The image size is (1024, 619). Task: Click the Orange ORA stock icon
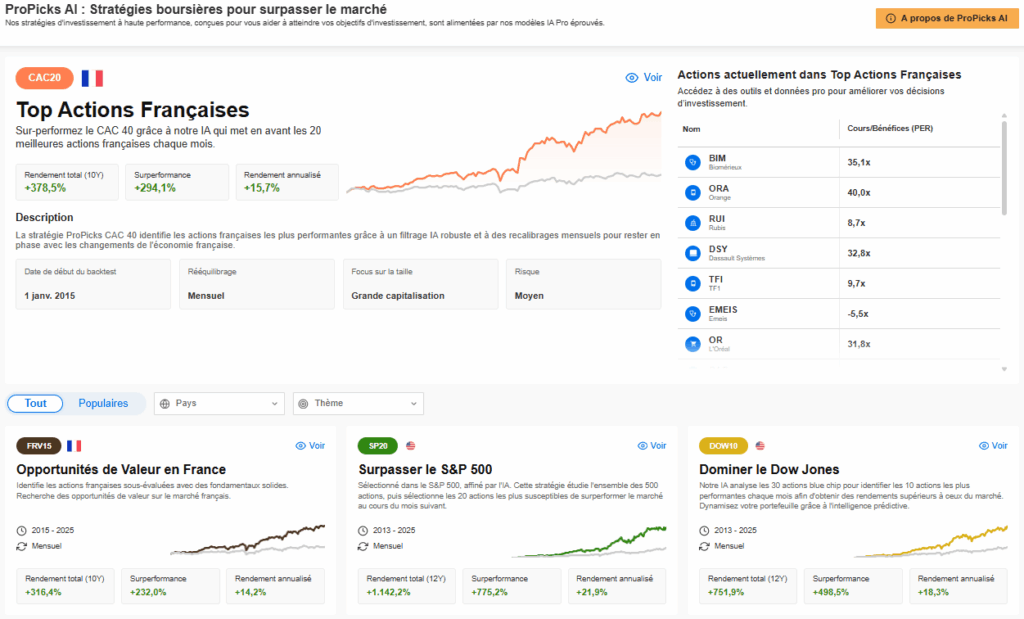coord(692,192)
